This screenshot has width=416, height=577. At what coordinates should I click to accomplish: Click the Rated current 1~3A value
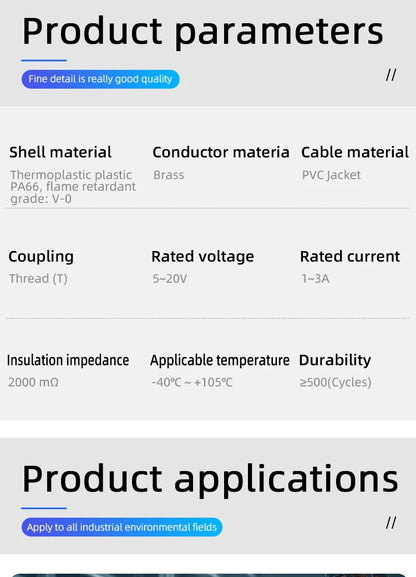tap(315, 279)
